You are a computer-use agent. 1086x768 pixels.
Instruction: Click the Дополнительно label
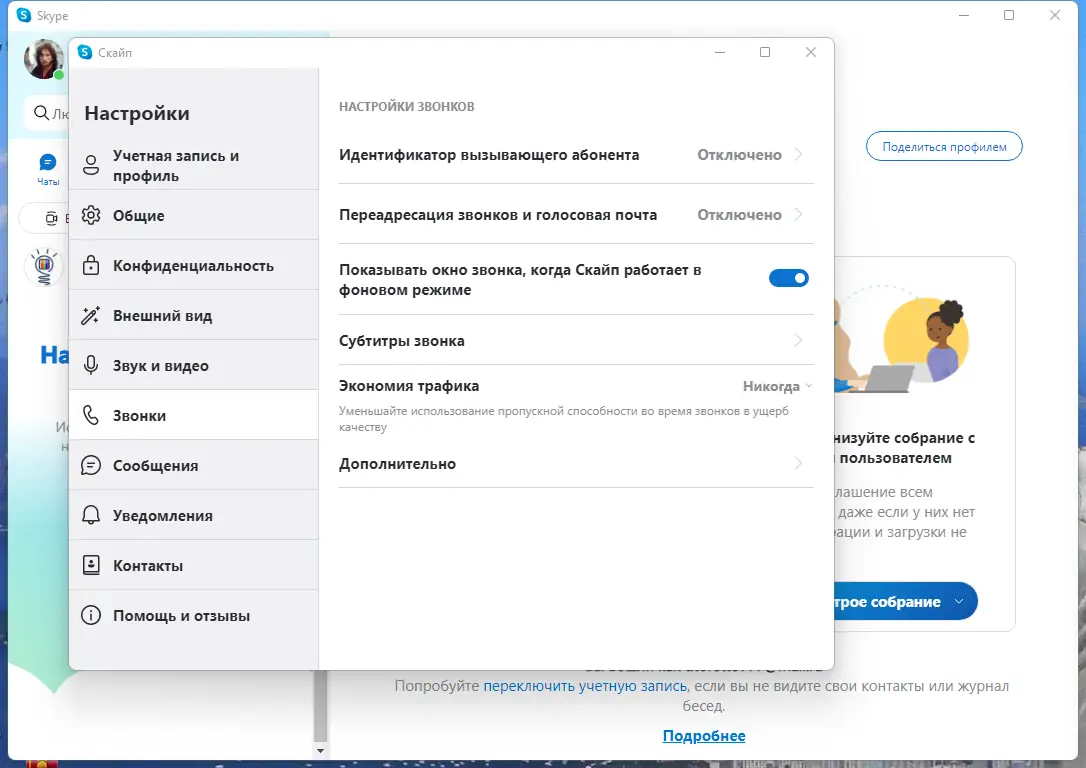pos(398,463)
